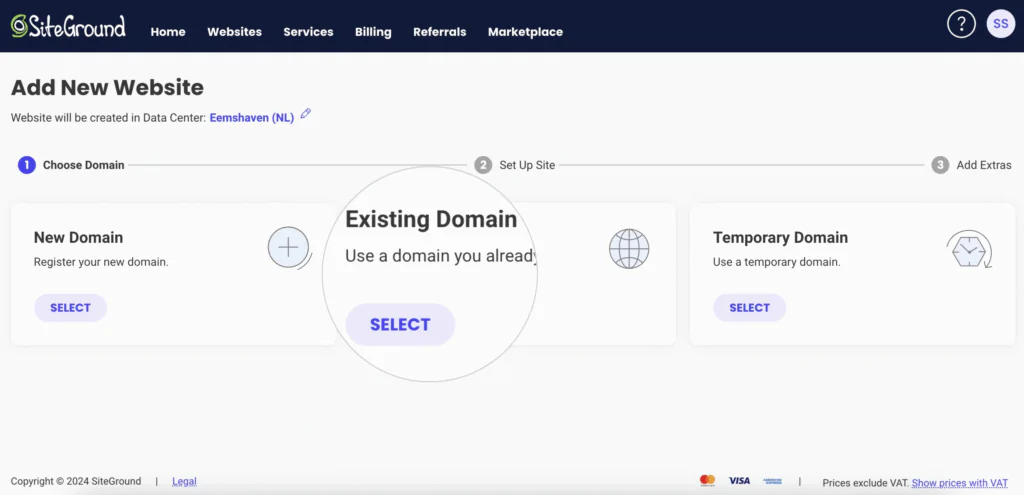This screenshot has width=1024, height=495.
Task: Click the SiteGround logo
Action: pyautogui.click(x=68, y=27)
